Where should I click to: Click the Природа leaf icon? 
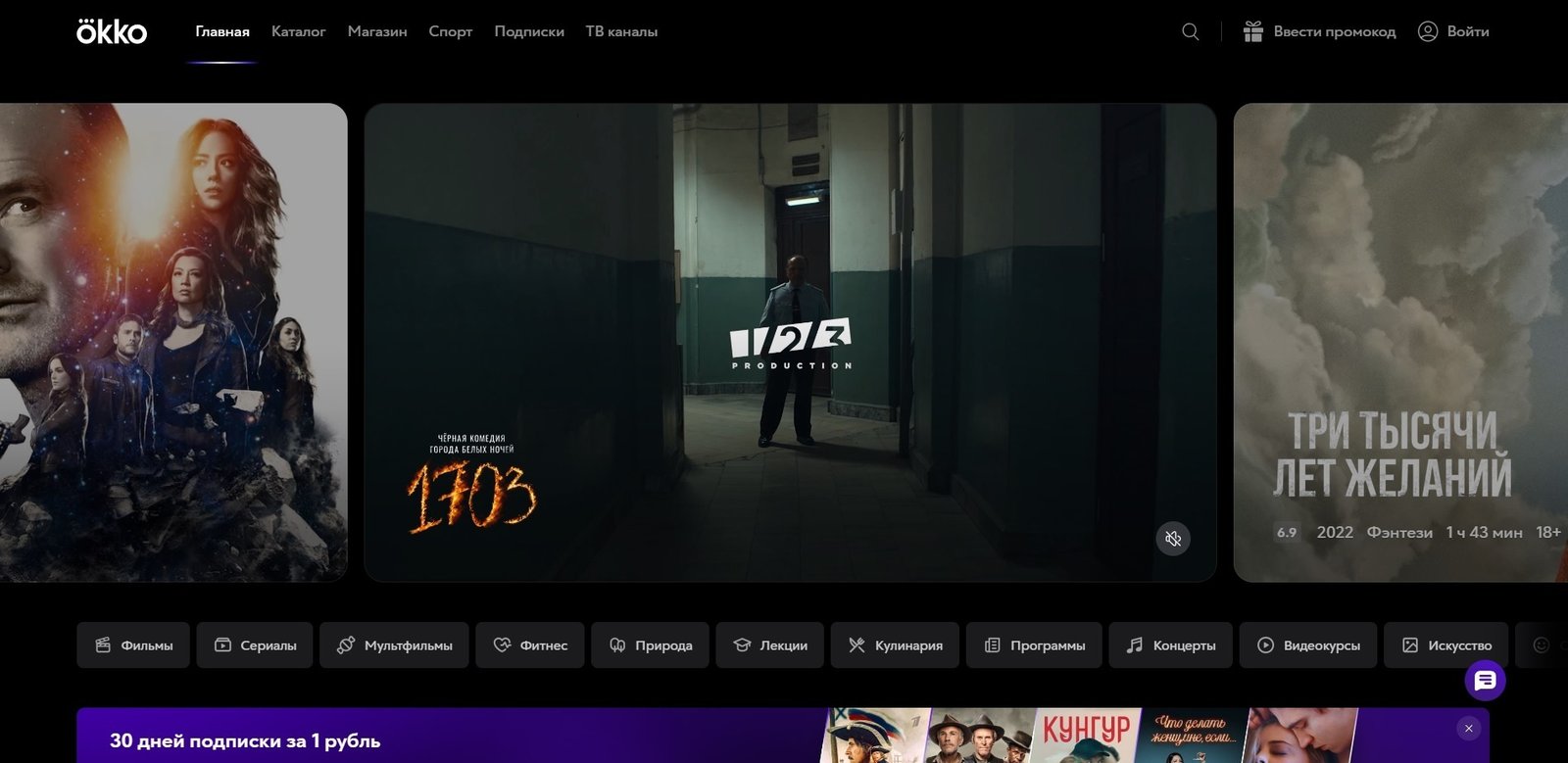coord(617,645)
